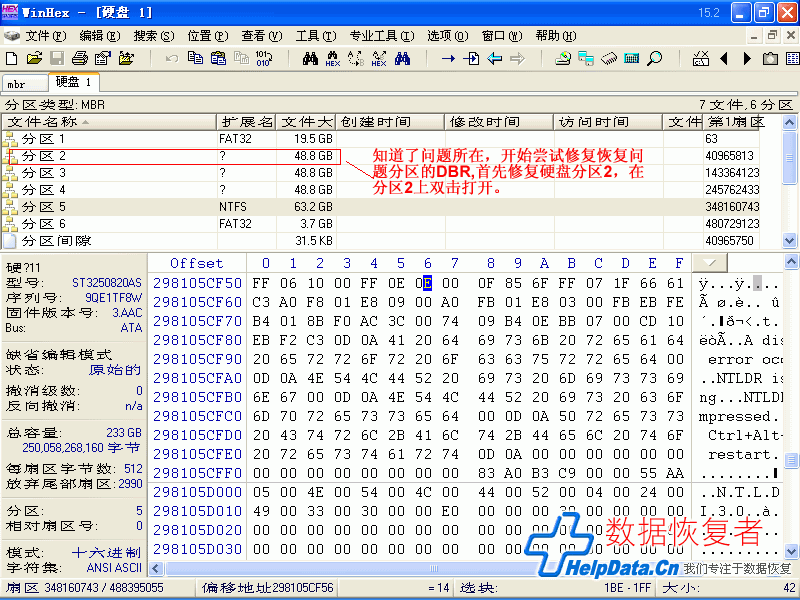
Task: Click the Undo arrow icon
Action: point(172,58)
